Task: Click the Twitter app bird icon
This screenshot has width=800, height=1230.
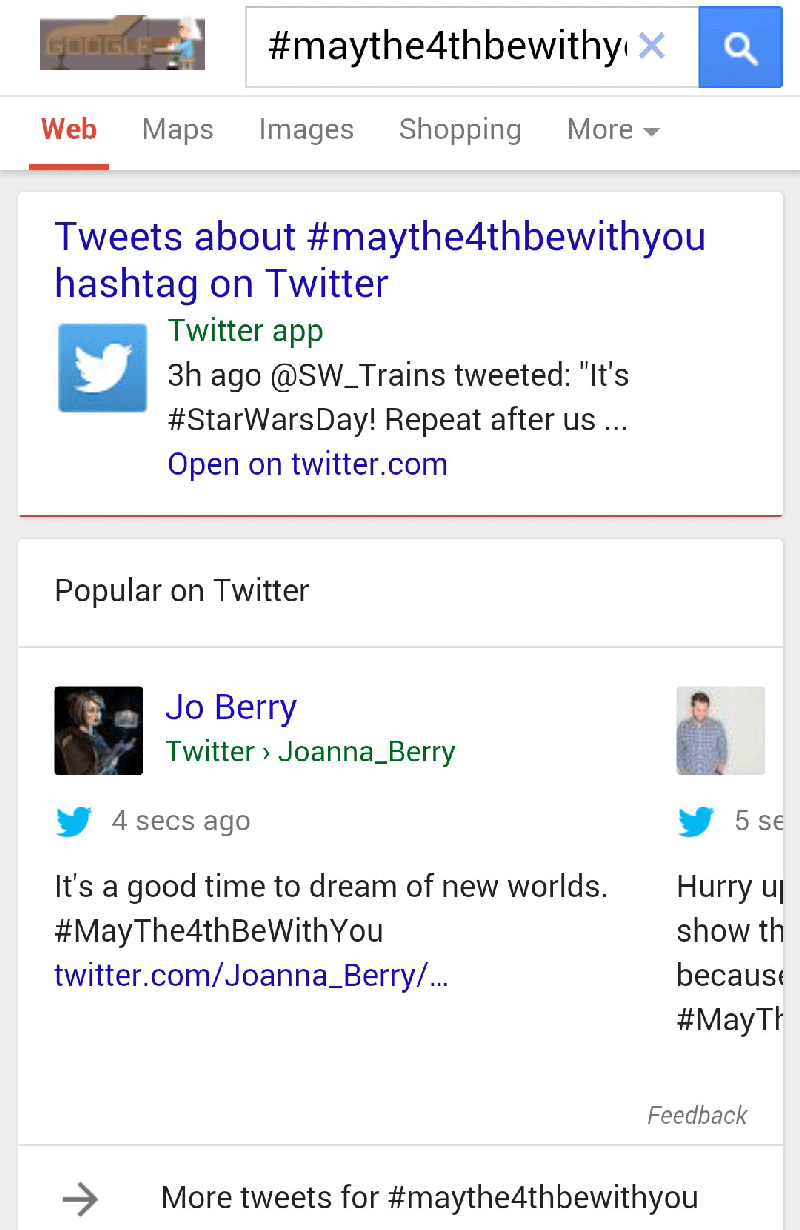Action: 103,367
